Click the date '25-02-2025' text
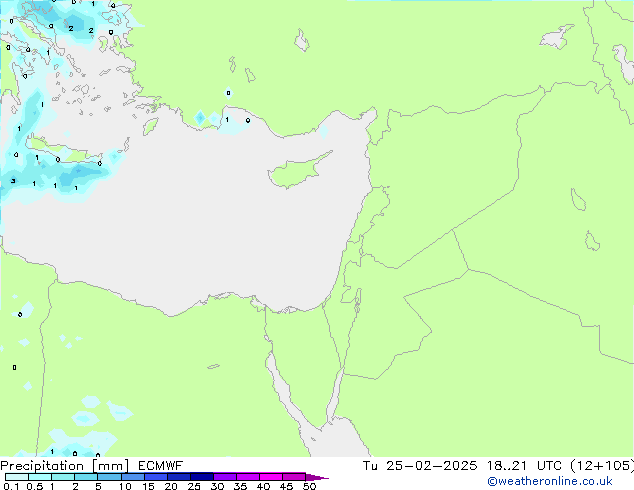The height and width of the screenshot is (490, 634). (x=431, y=466)
